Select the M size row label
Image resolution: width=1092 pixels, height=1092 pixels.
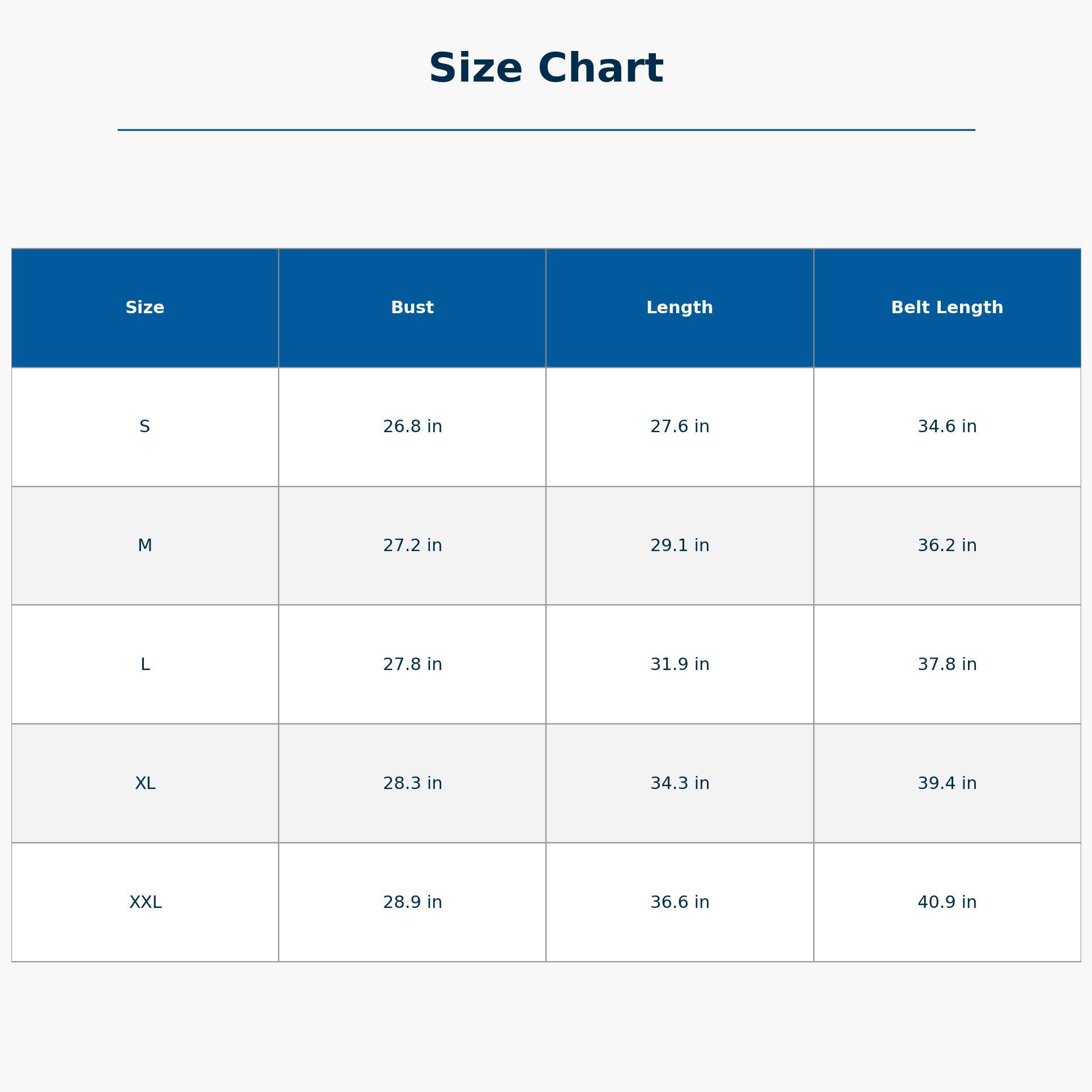tap(145, 545)
